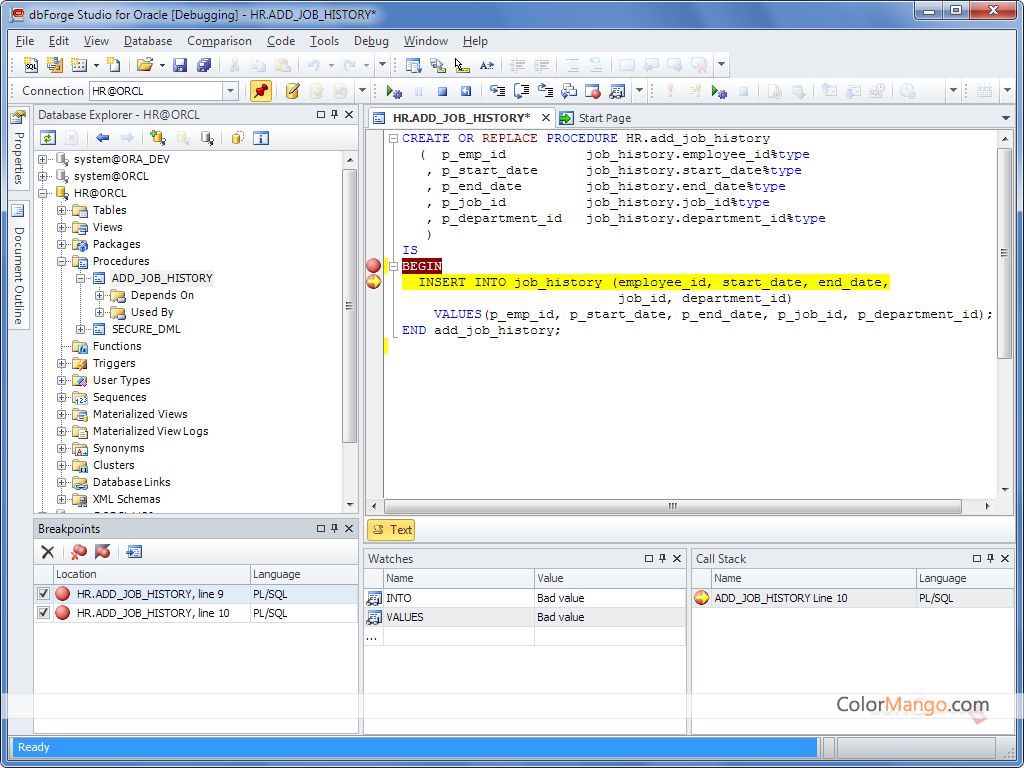Click the pushpin icon beside the Connection box
The image size is (1024, 768).
point(261,91)
